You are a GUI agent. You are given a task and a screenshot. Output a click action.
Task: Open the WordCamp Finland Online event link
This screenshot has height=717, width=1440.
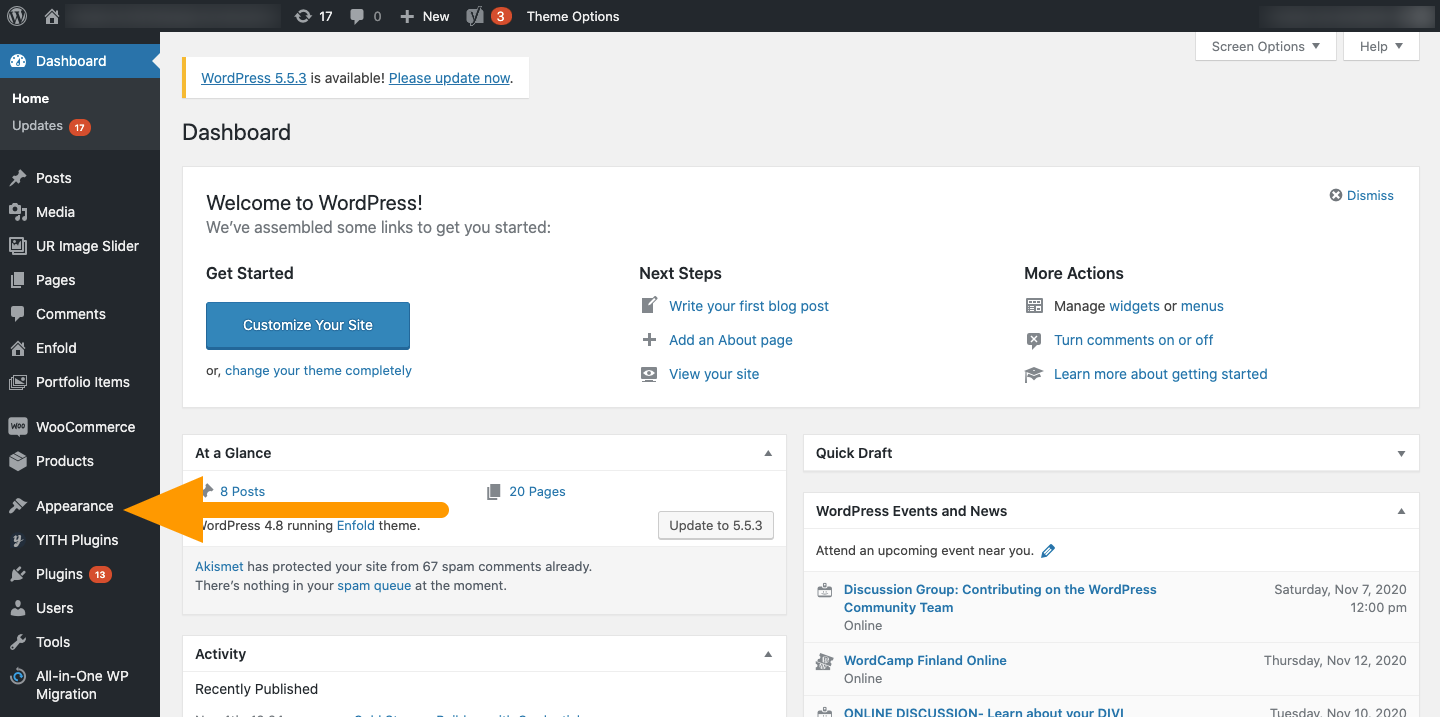[x=925, y=660]
